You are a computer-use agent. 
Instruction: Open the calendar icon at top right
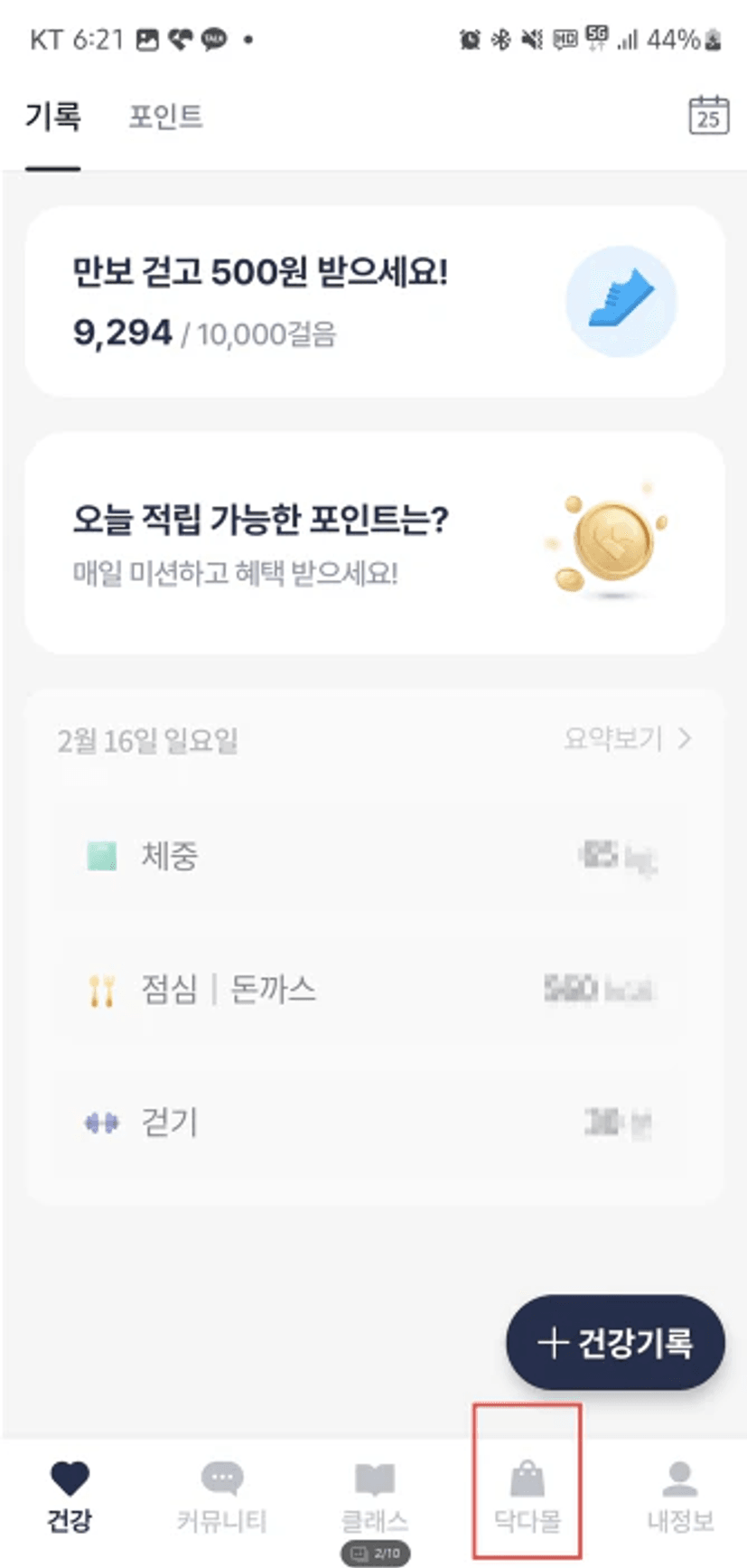point(708,116)
